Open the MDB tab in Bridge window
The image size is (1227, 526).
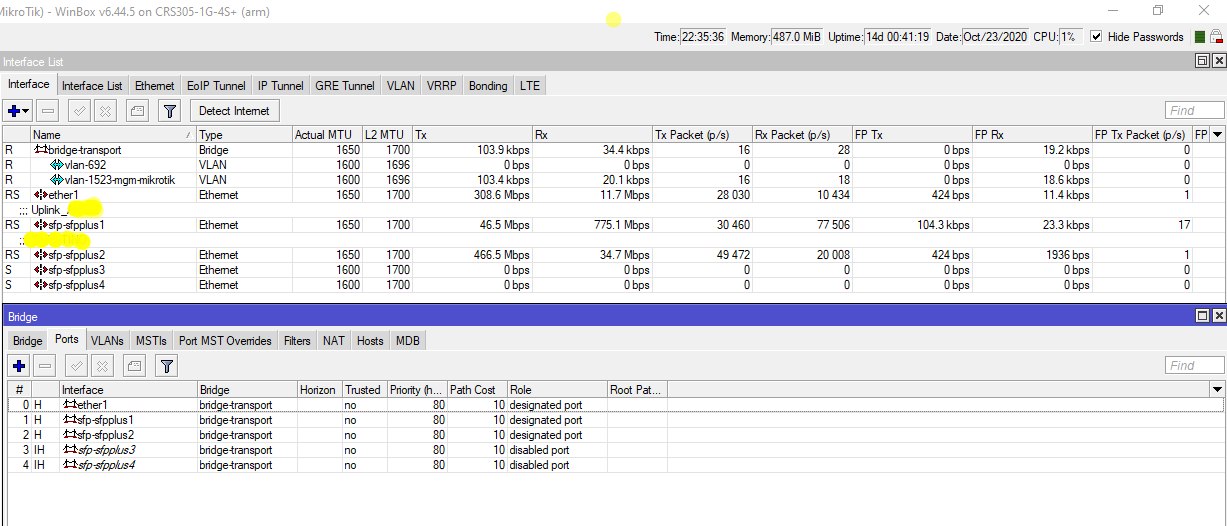pyautogui.click(x=408, y=341)
